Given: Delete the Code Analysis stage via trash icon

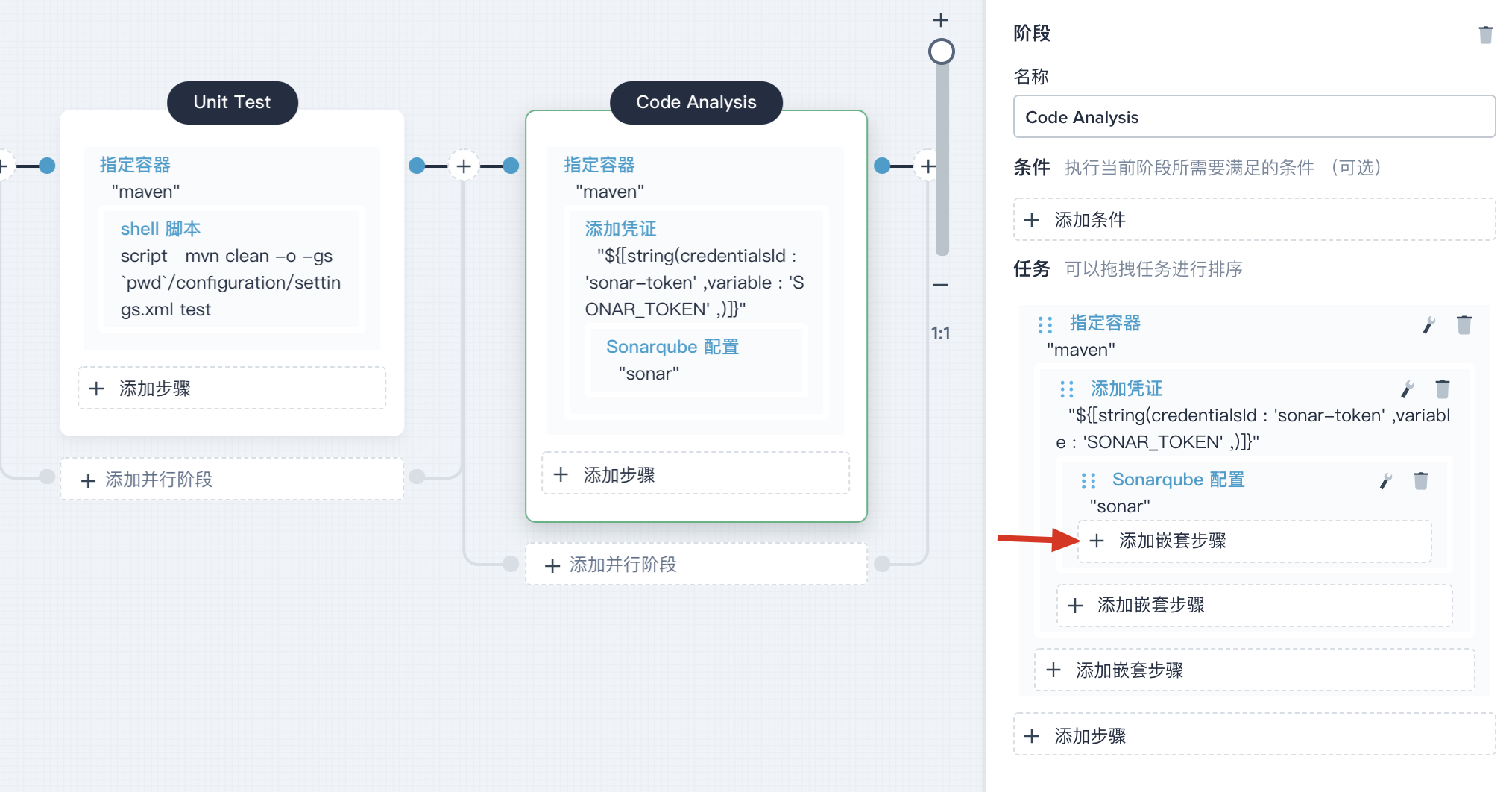Looking at the screenshot, I should click(x=1486, y=34).
